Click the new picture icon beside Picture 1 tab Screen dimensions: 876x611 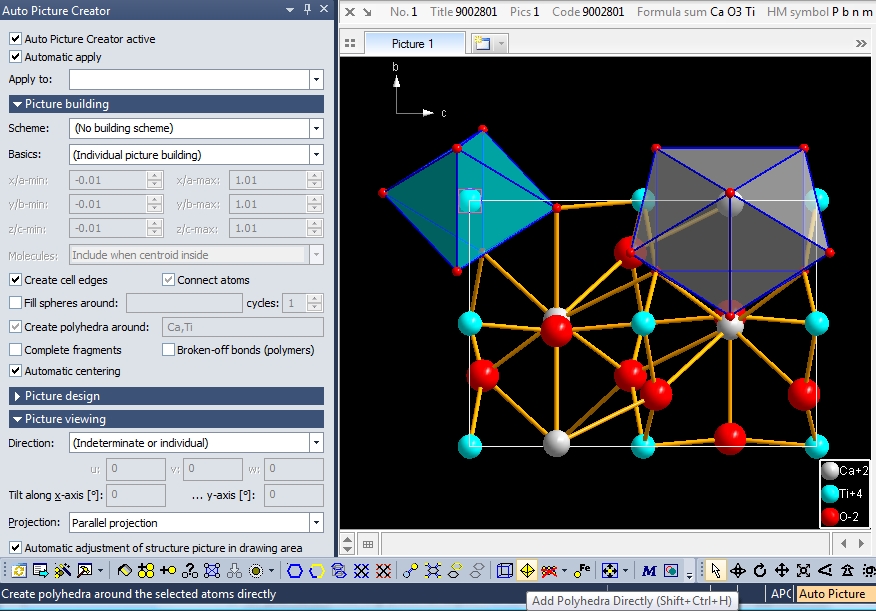[482, 44]
